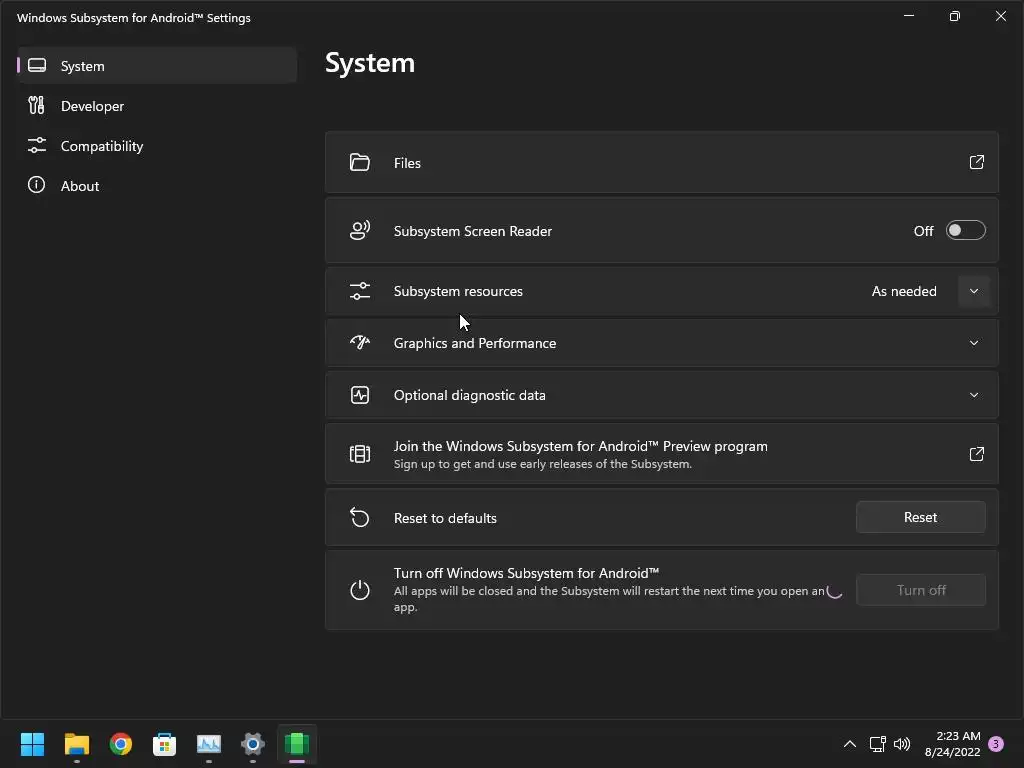Open the Windows Start menu
The width and height of the screenshot is (1024, 768).
click(32, 743)
